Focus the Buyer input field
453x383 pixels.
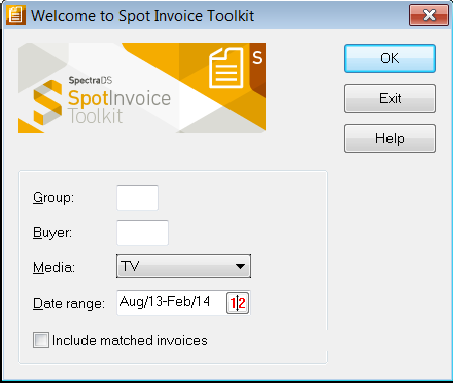(142, 233)
